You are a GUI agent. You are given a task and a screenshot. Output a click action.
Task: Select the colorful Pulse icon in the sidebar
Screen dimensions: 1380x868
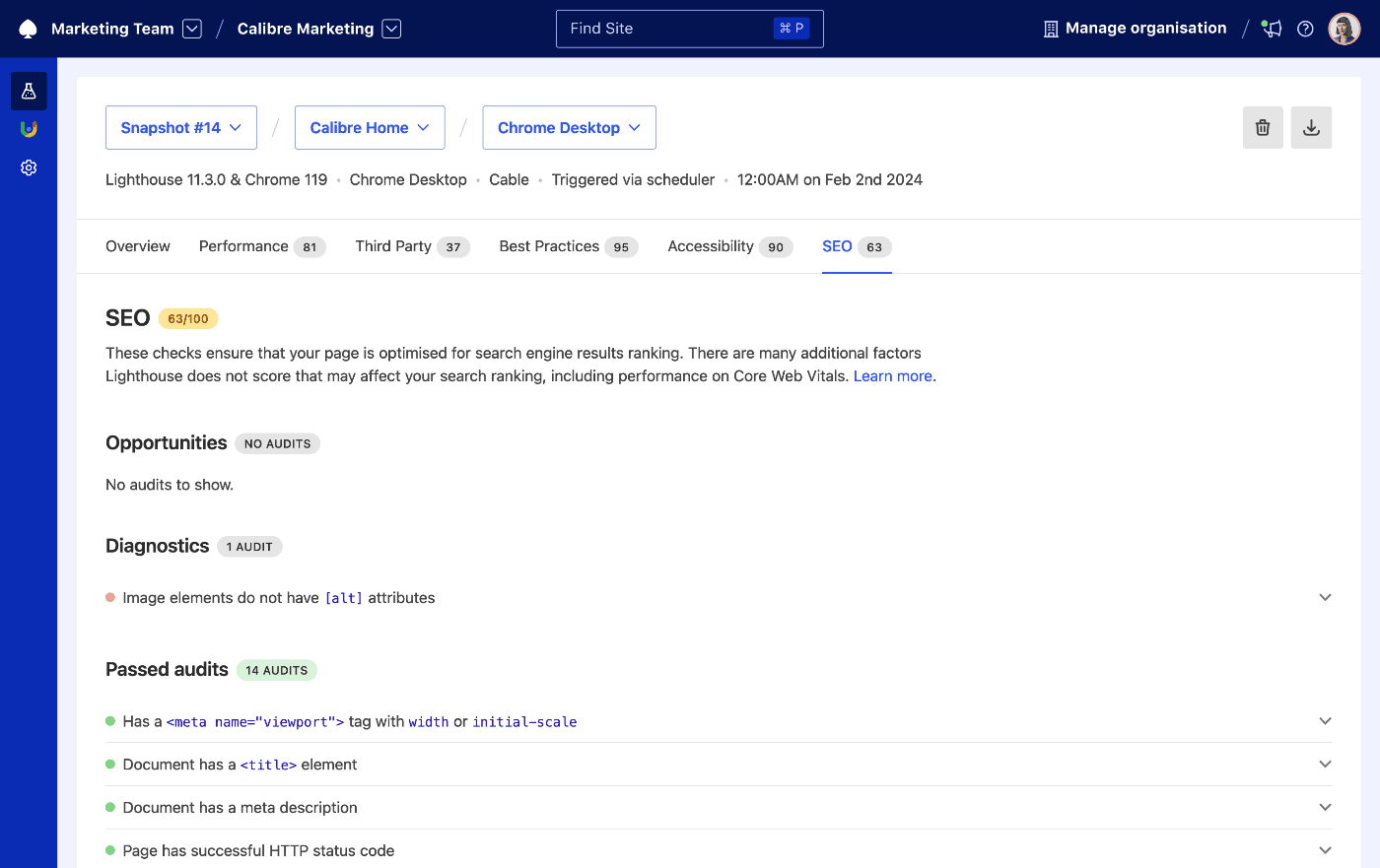pyautogui.click(x=29, y=128)
